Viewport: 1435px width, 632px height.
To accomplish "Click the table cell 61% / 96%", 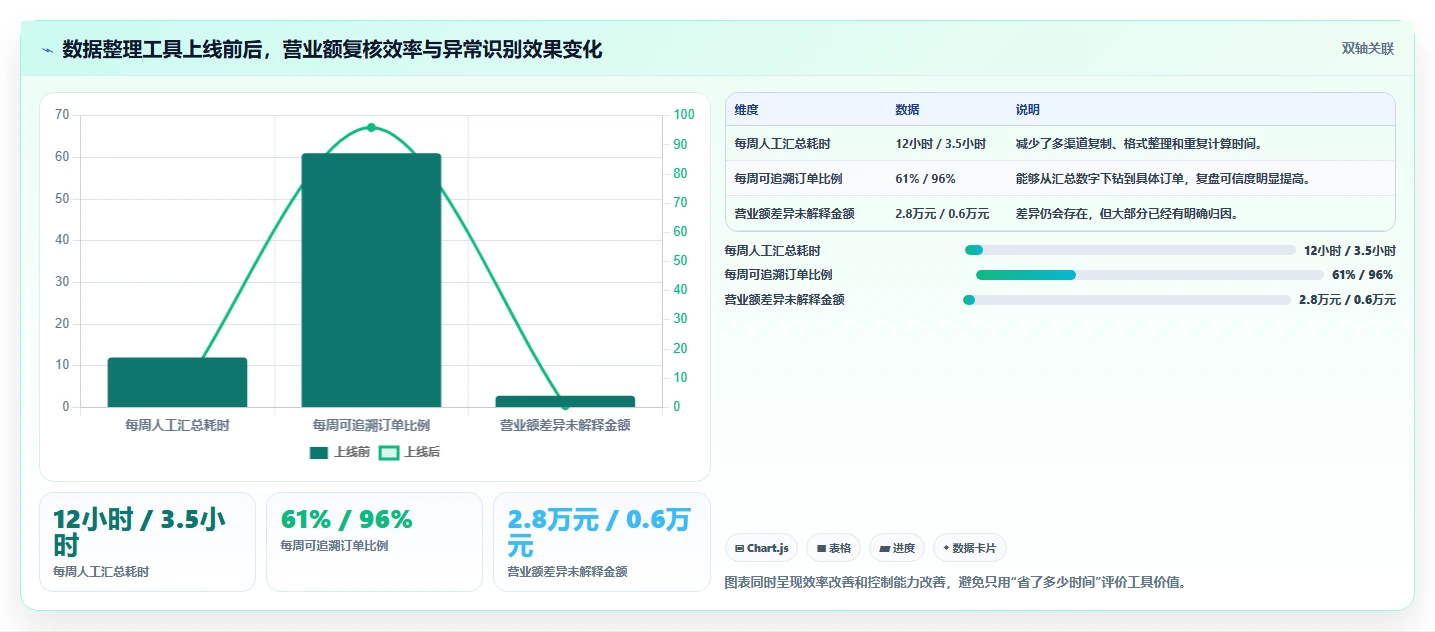I will click(x=925, y=179).
